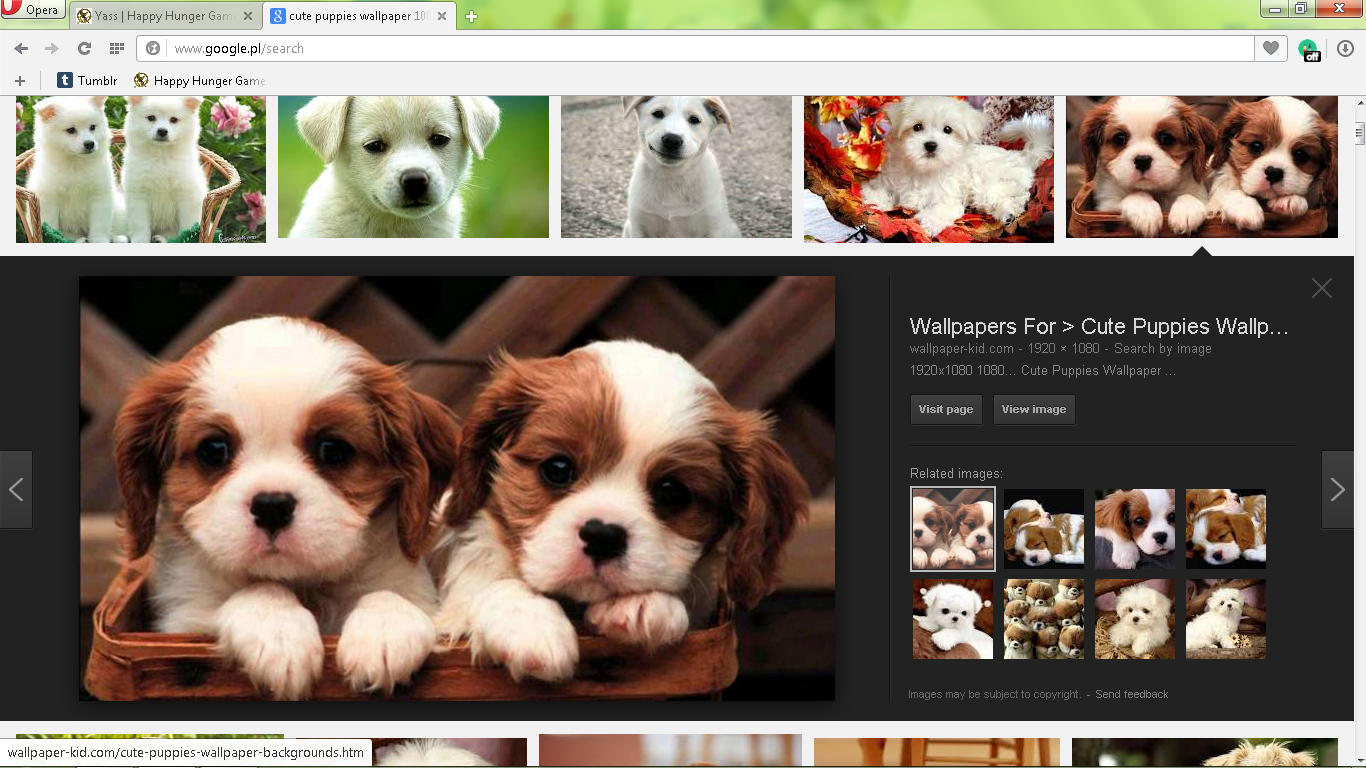Show previous image with left arrow

[16, 489]
